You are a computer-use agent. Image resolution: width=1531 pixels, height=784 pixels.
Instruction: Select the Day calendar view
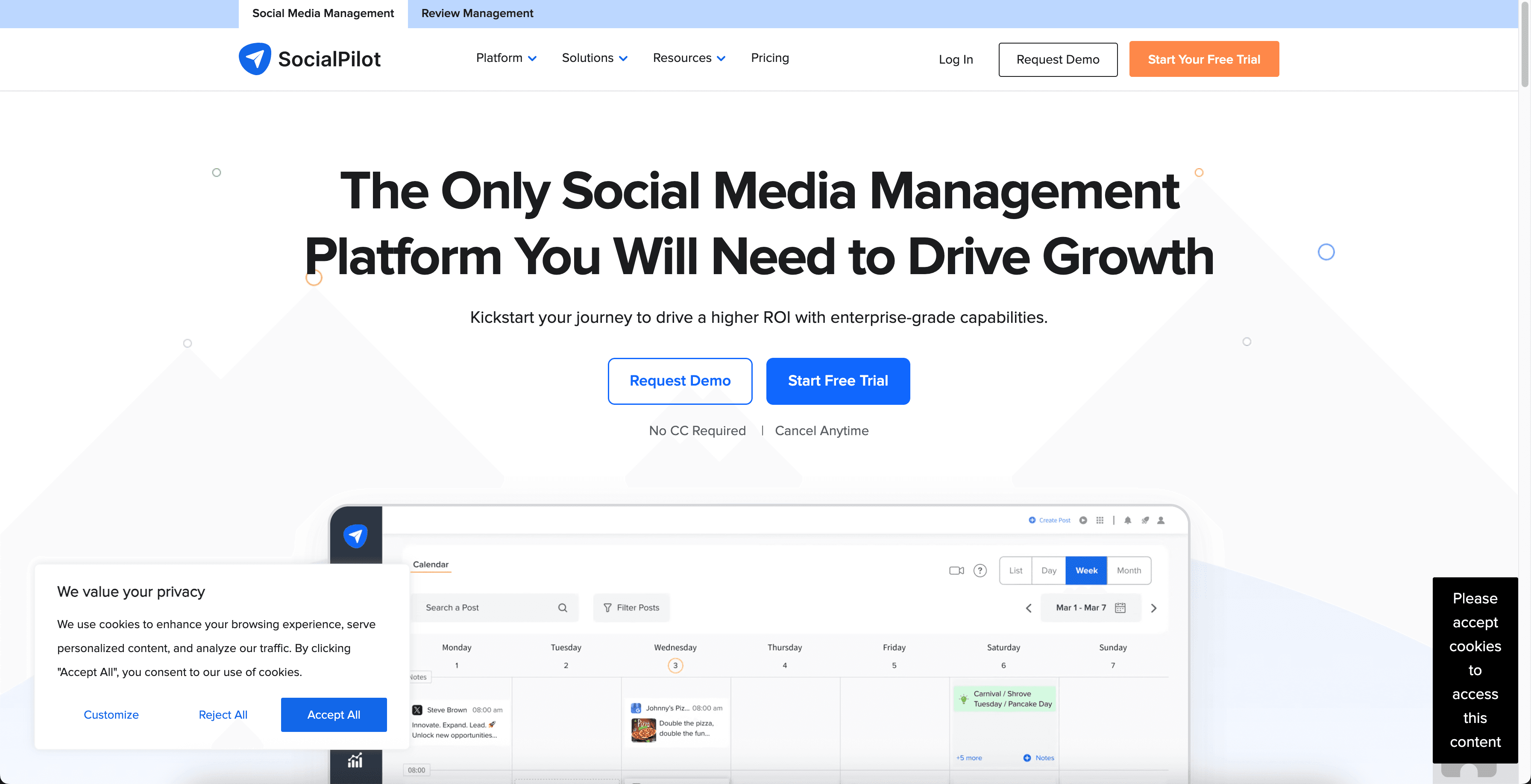[1049, 570]
